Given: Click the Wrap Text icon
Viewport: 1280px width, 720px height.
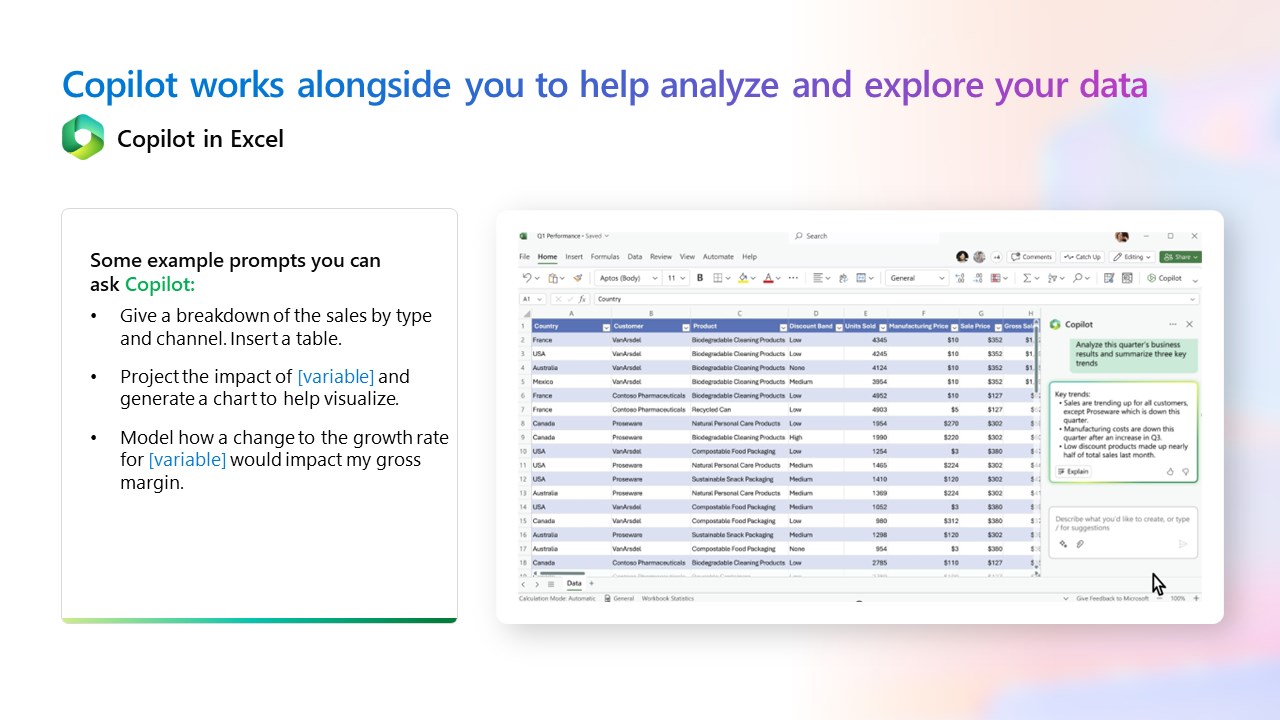Looking at the screenshot, I should (x=843, y=278).
